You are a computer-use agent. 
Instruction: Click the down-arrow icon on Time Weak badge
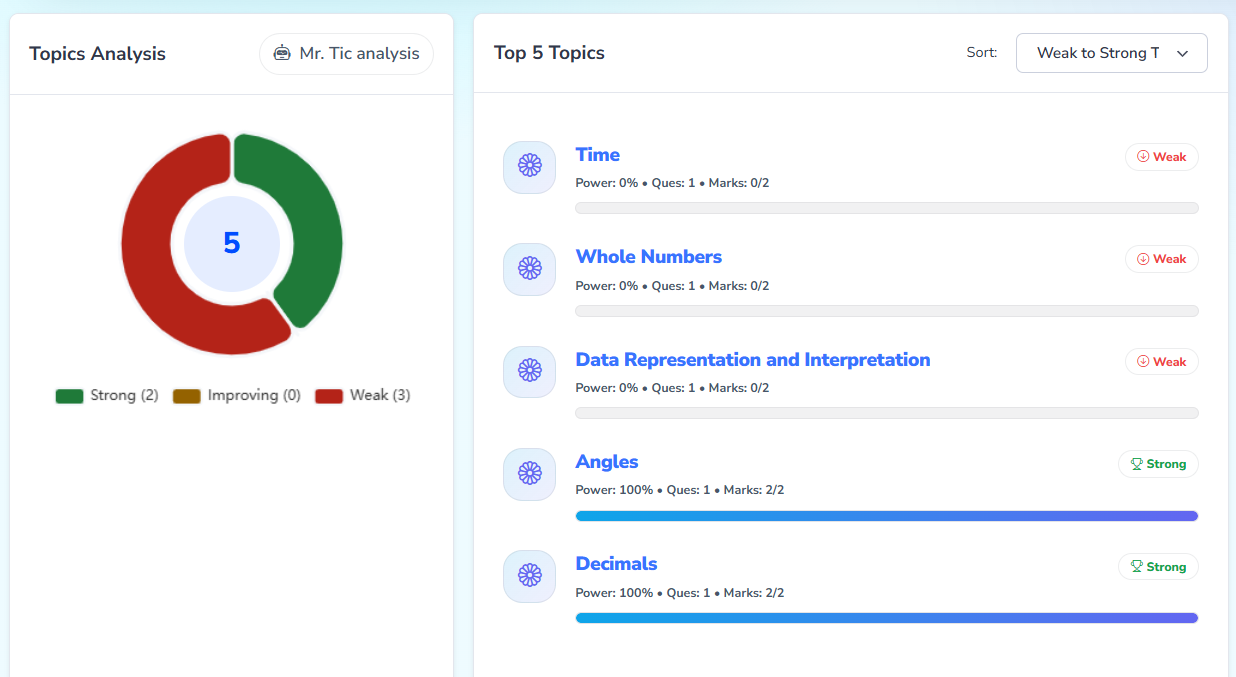[1143, 157]
